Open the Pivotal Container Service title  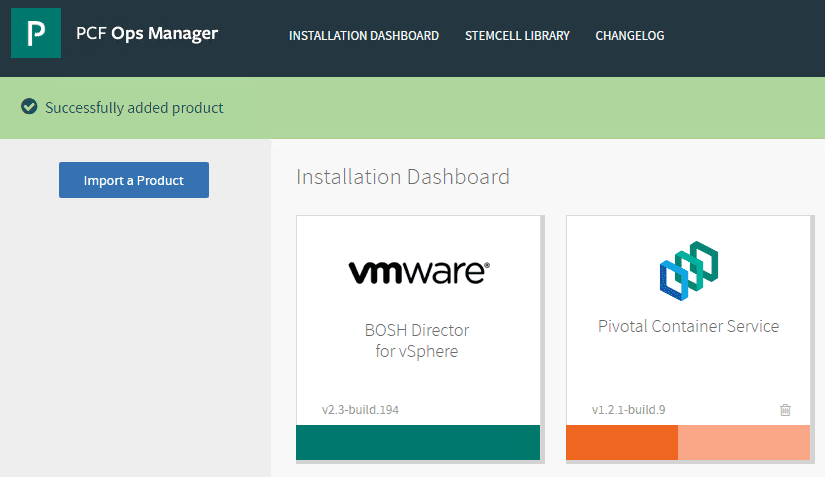tap(688, 326)
